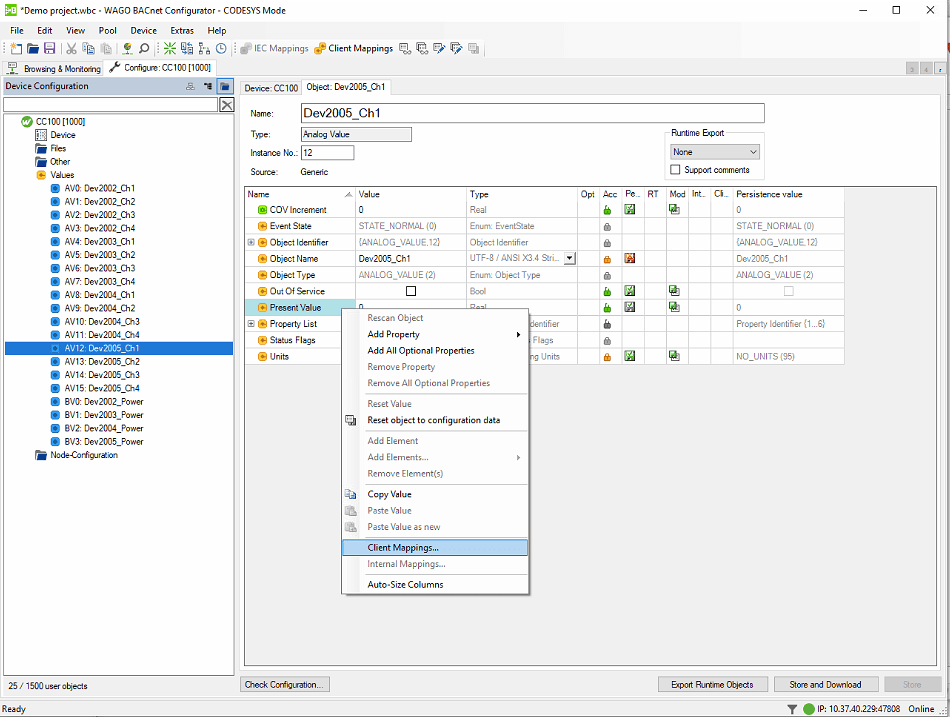Click the Mod icon in Units row

point(674,356)
